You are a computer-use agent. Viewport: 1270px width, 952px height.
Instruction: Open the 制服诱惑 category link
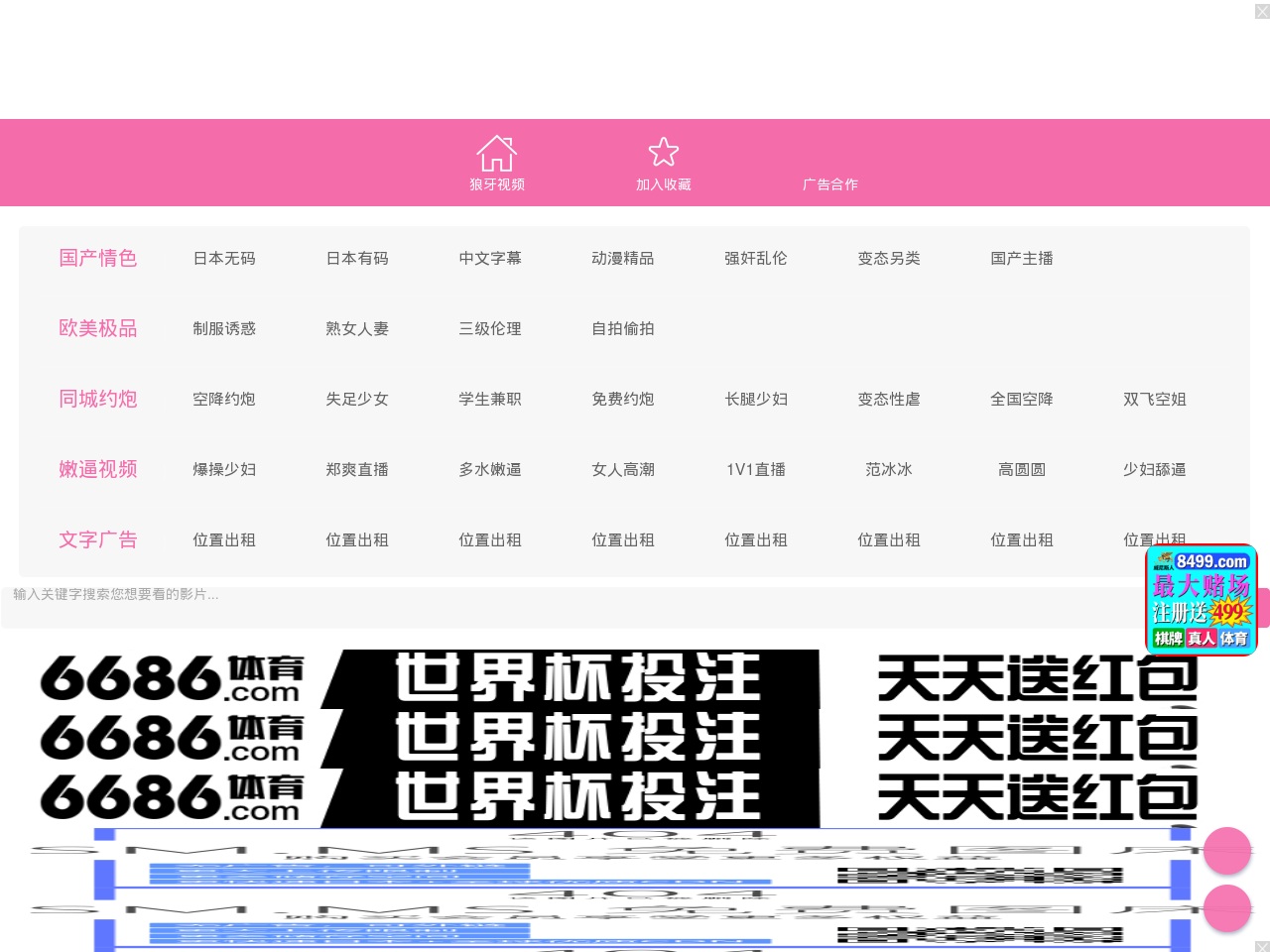pos(224,328)
